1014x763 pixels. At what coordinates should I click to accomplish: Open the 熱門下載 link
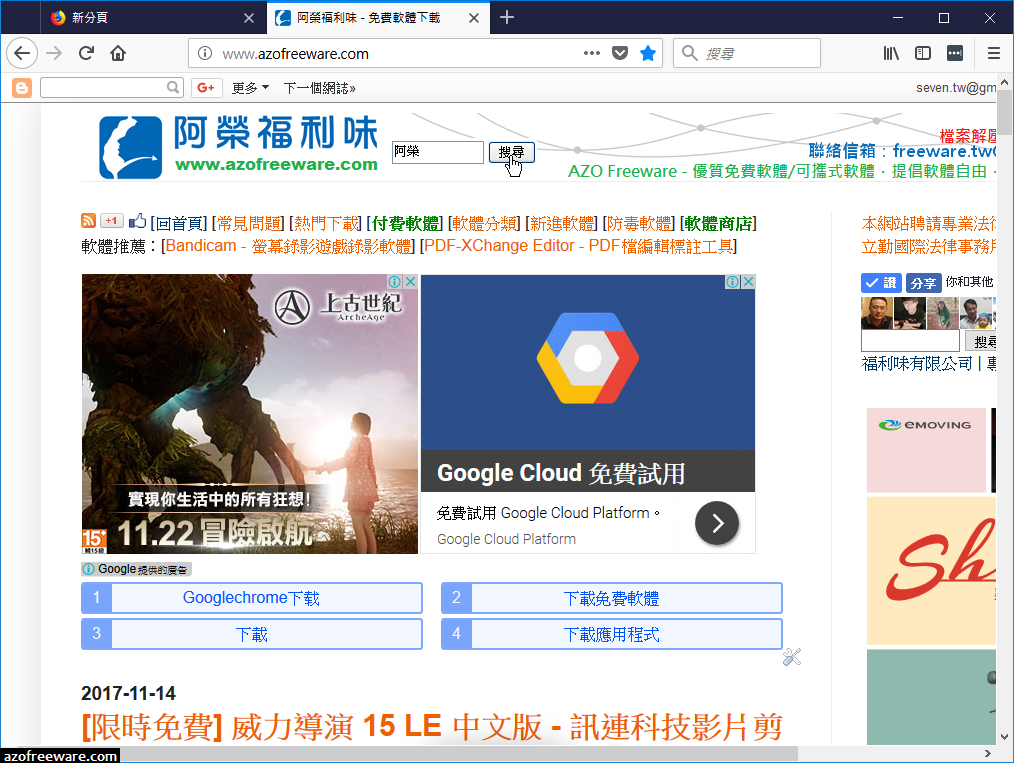click(x=327, y=224)
